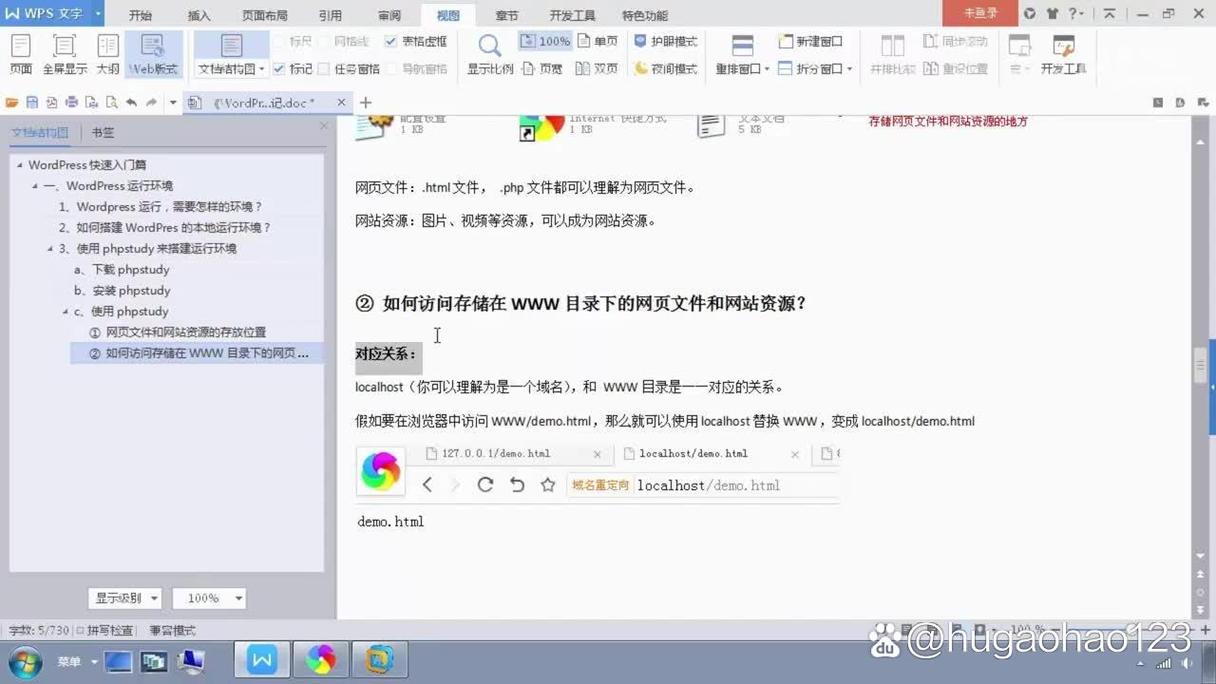Toggle 网格线 gridlines checkbox
1216x684 pixels.
coord(324,41)
